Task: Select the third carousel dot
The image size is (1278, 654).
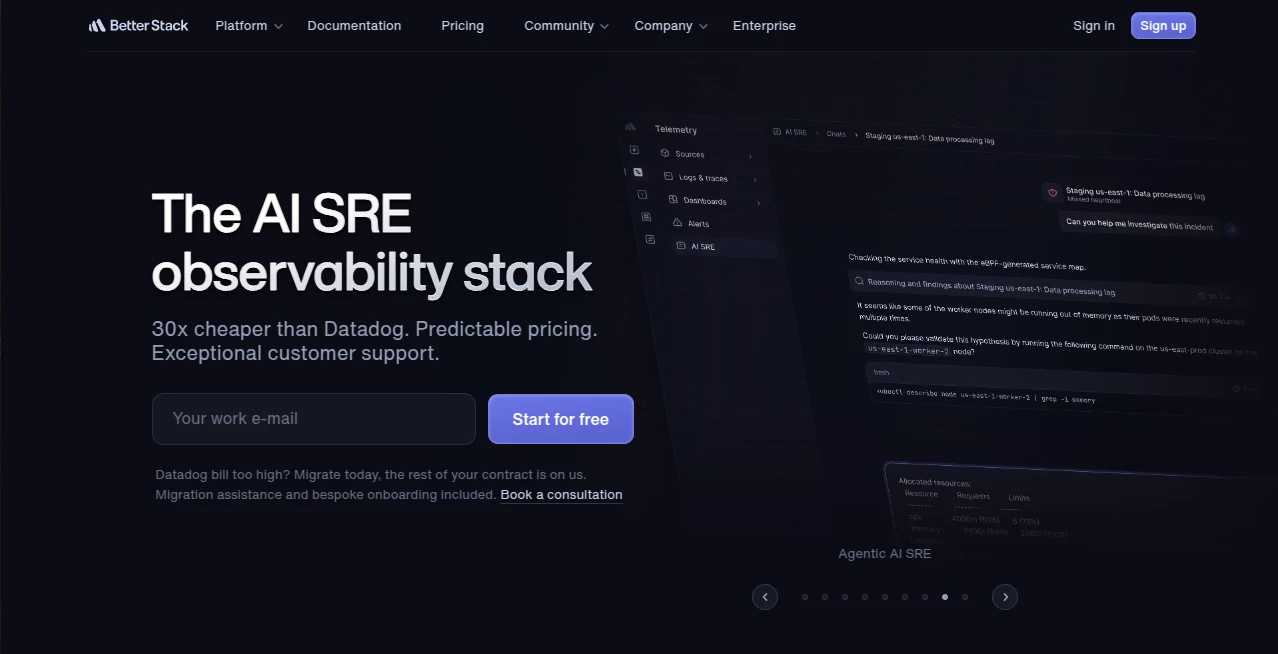Action: [845, 597]
